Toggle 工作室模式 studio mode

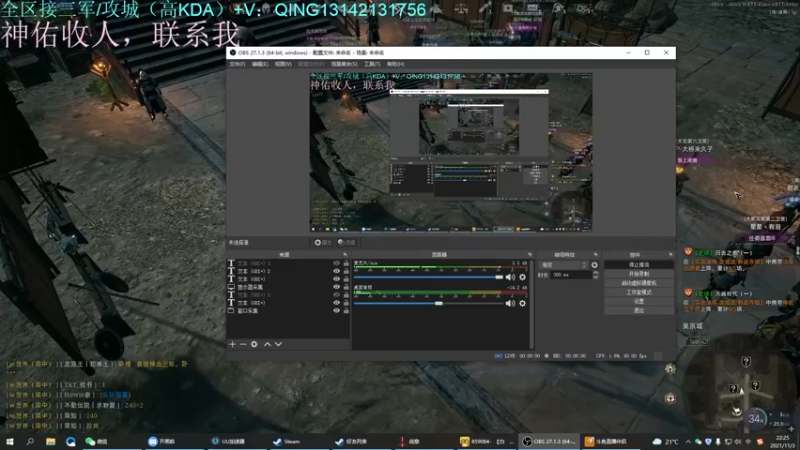coord(639,292)
